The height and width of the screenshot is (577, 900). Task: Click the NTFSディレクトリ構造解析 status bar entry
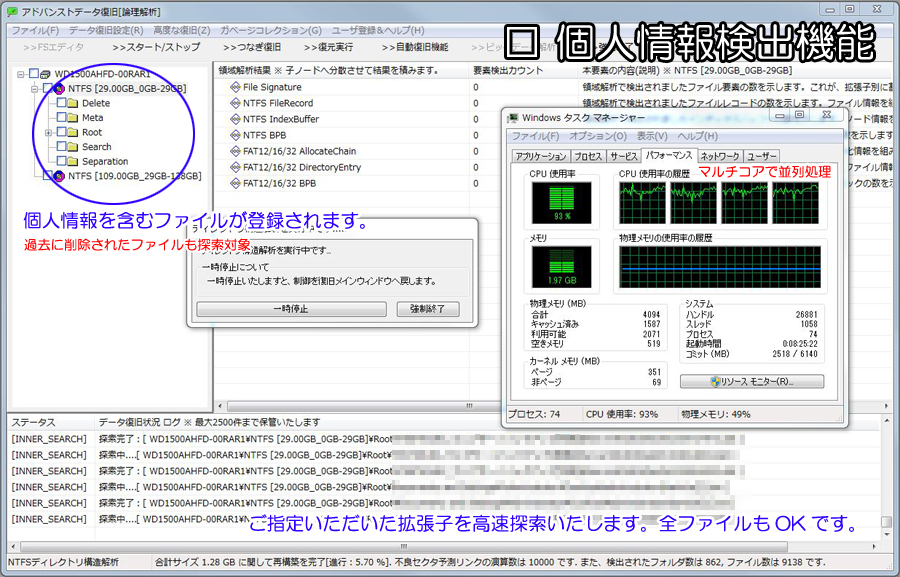click(79, 562)
